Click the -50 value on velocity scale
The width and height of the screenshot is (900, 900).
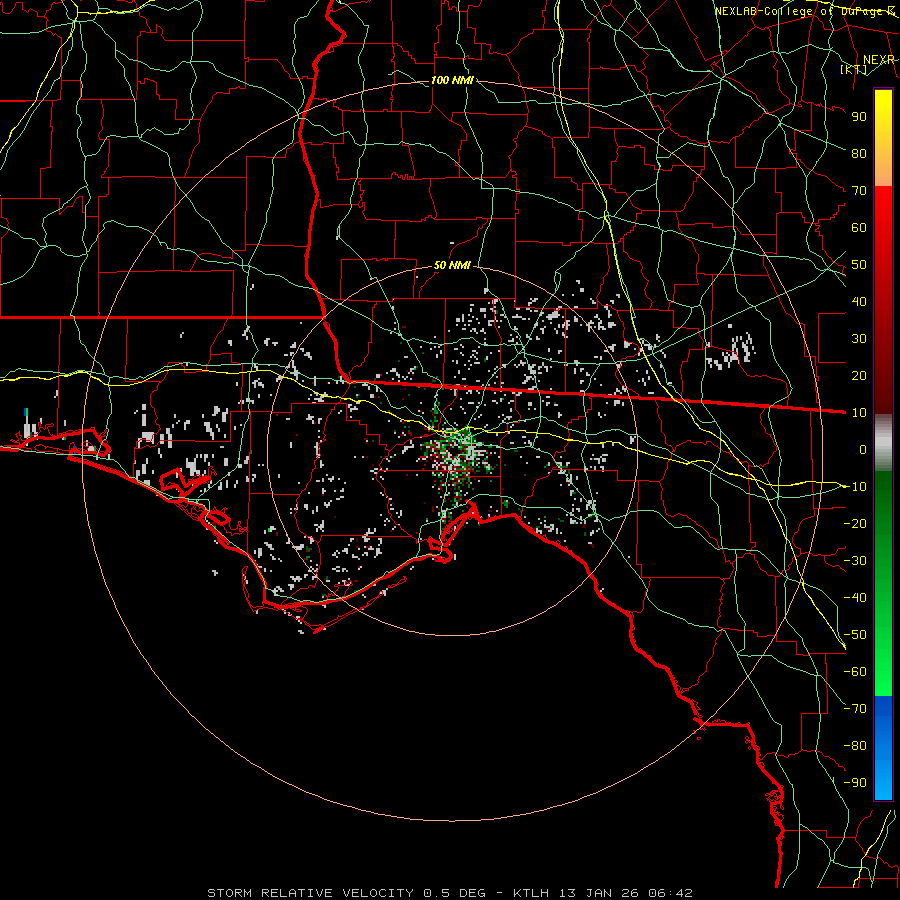pos(855,635)
